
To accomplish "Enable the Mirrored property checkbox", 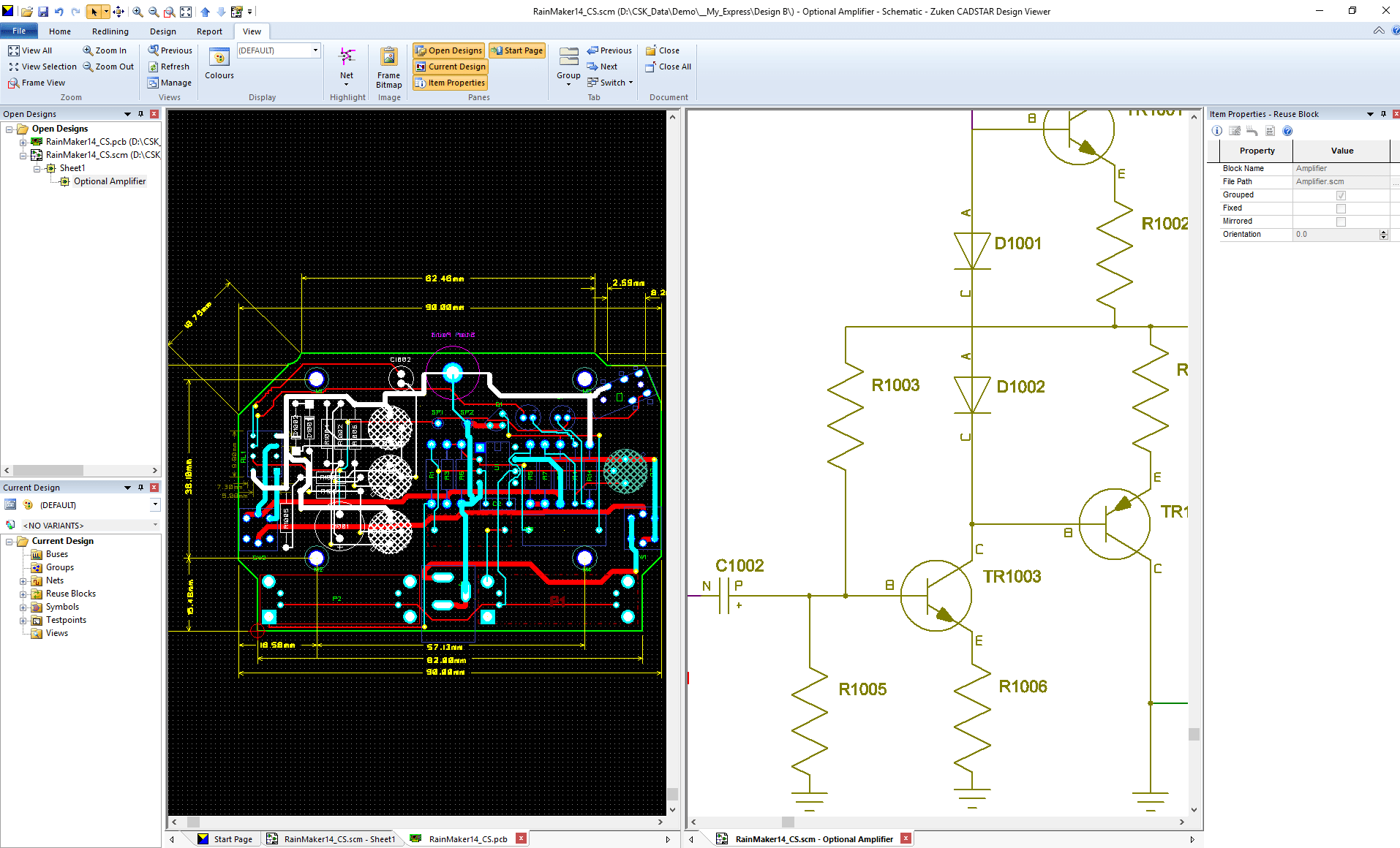I will click(x=1341, y=221).
